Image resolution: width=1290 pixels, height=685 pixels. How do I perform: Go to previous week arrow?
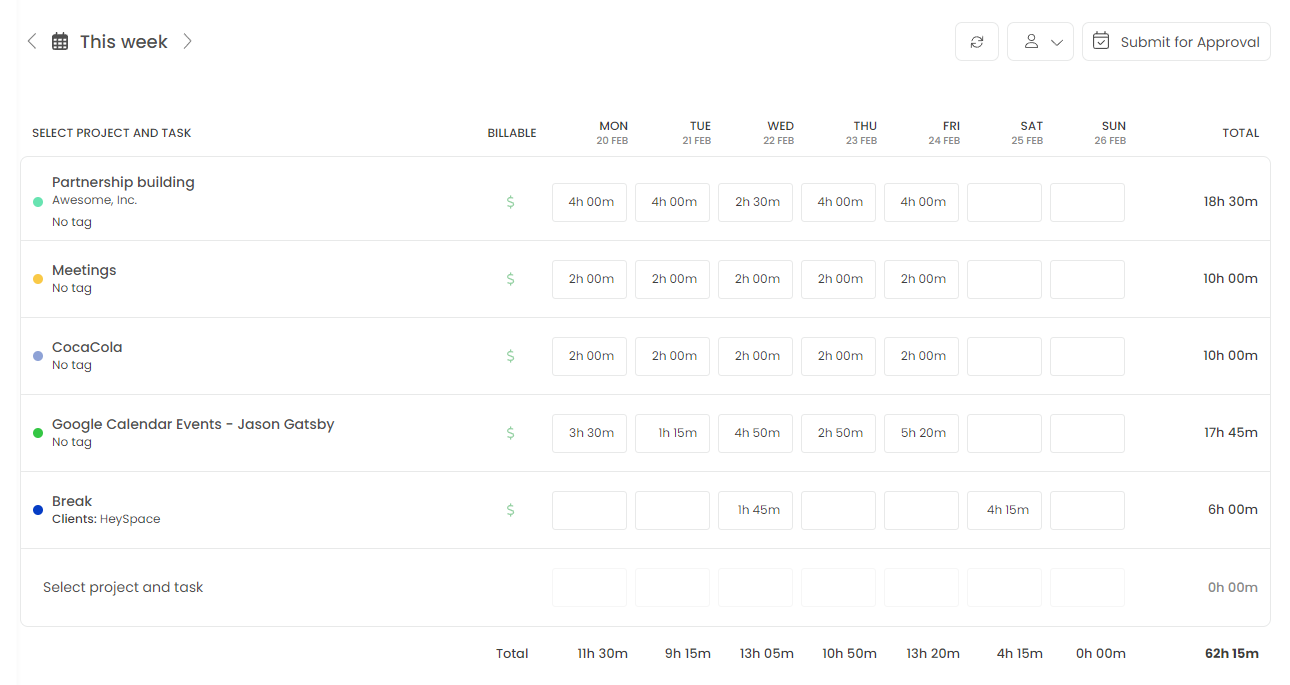coord(32,41)
